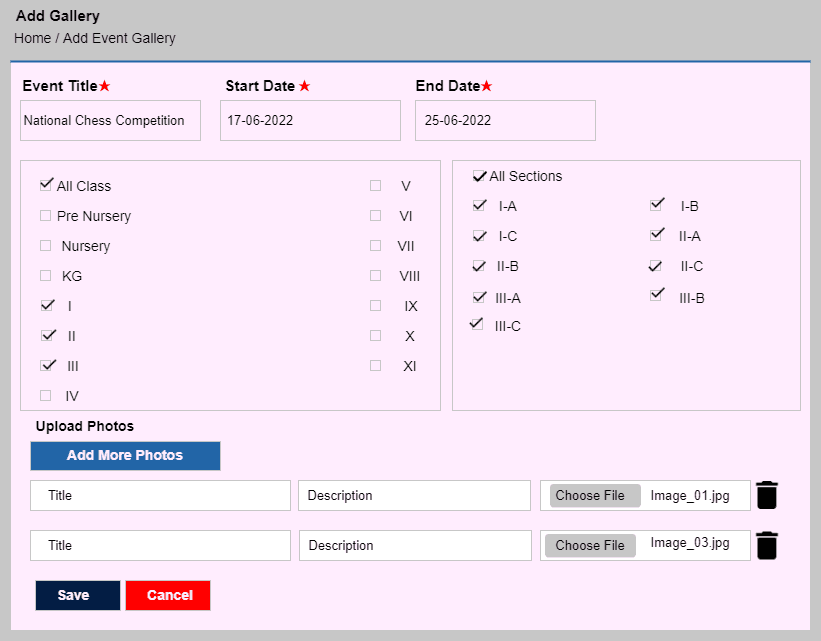Uncheck section I-C checkbox

(479, 236)
